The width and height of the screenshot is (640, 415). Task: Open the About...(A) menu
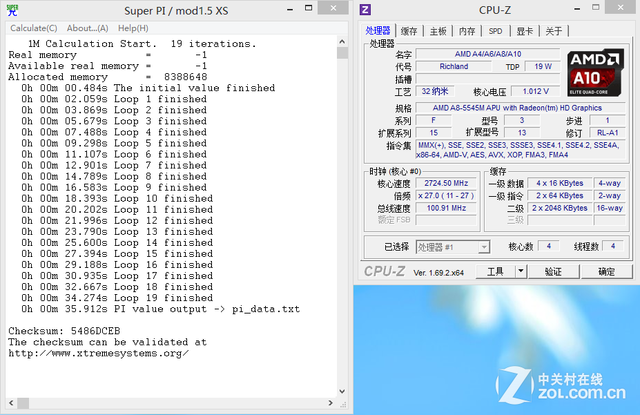[87, 28]
